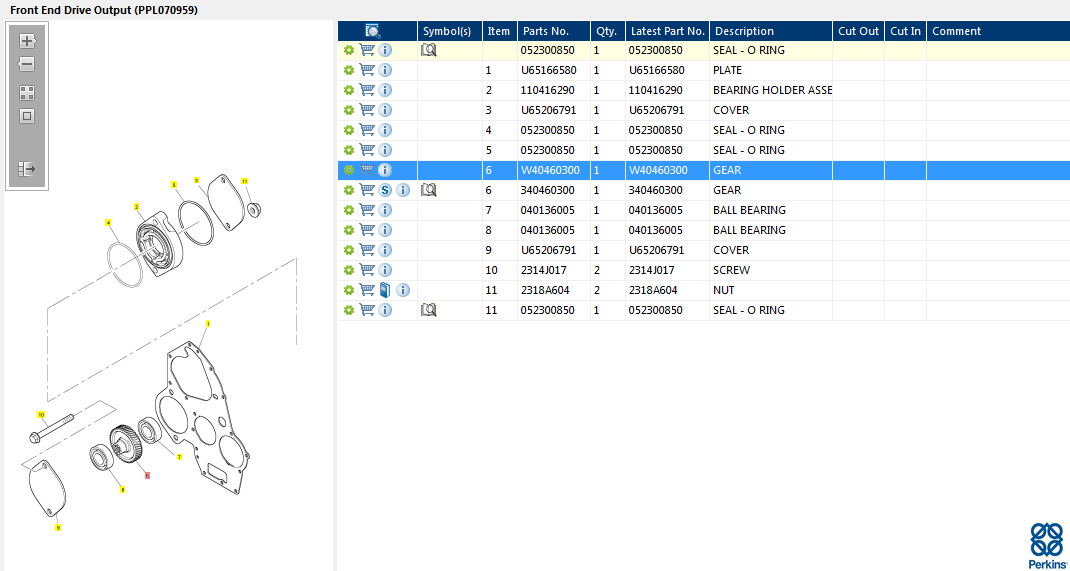
Task: Click the NUT description text
Action: tap(723, 290)
